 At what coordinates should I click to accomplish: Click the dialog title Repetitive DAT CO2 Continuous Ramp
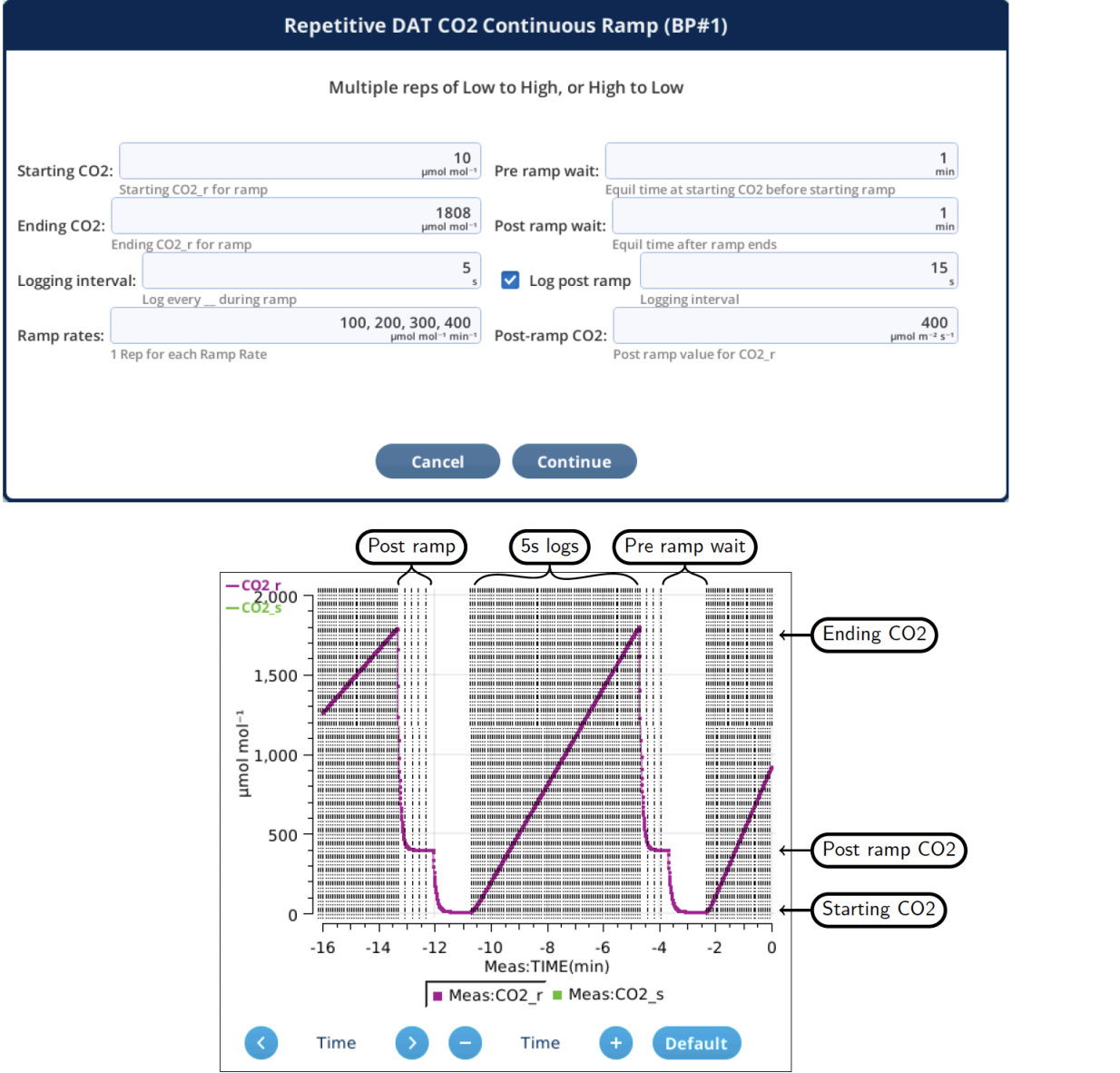point(506,25)
